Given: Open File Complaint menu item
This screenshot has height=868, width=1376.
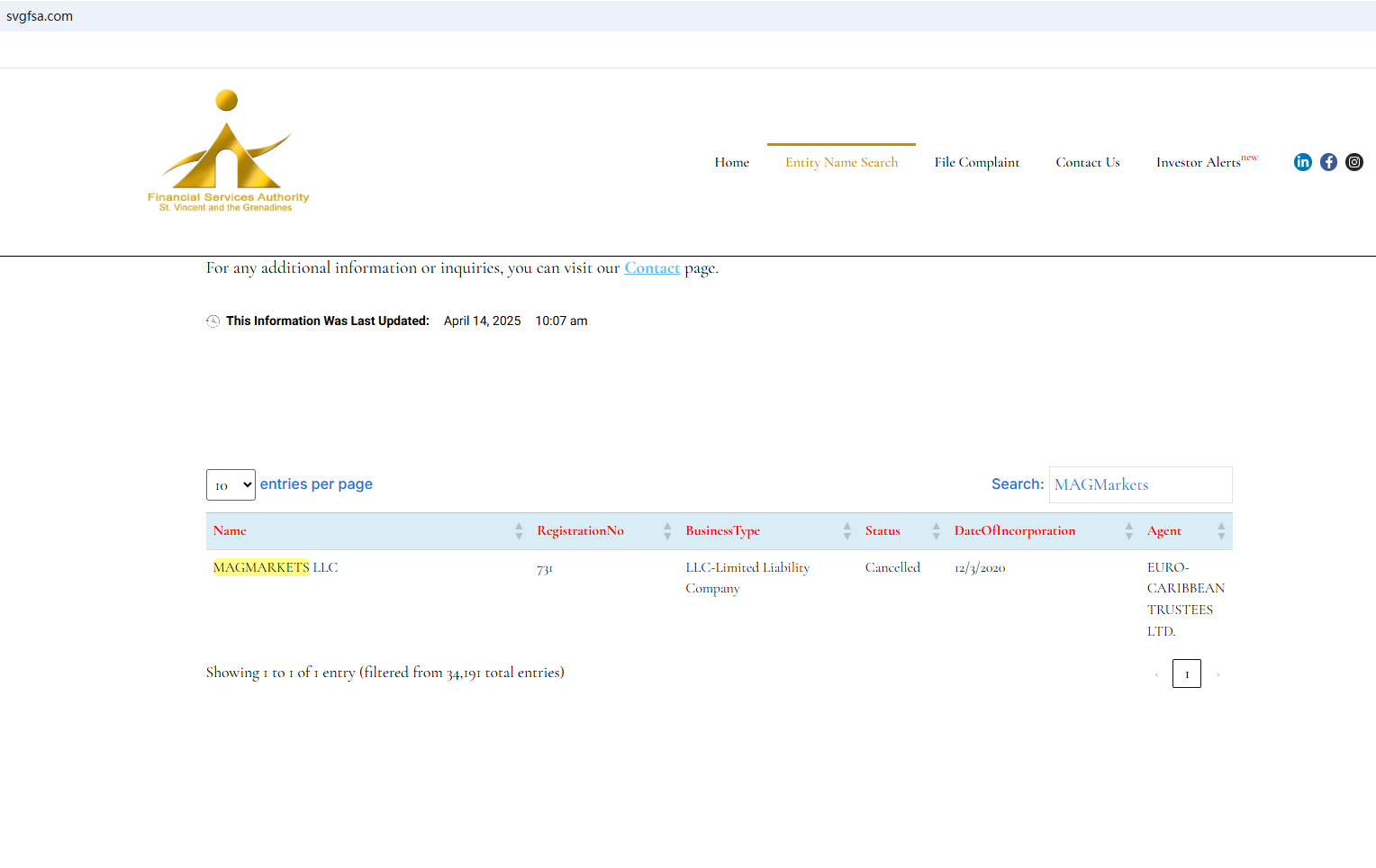Looking at the screenshot, I should (976, 162).
